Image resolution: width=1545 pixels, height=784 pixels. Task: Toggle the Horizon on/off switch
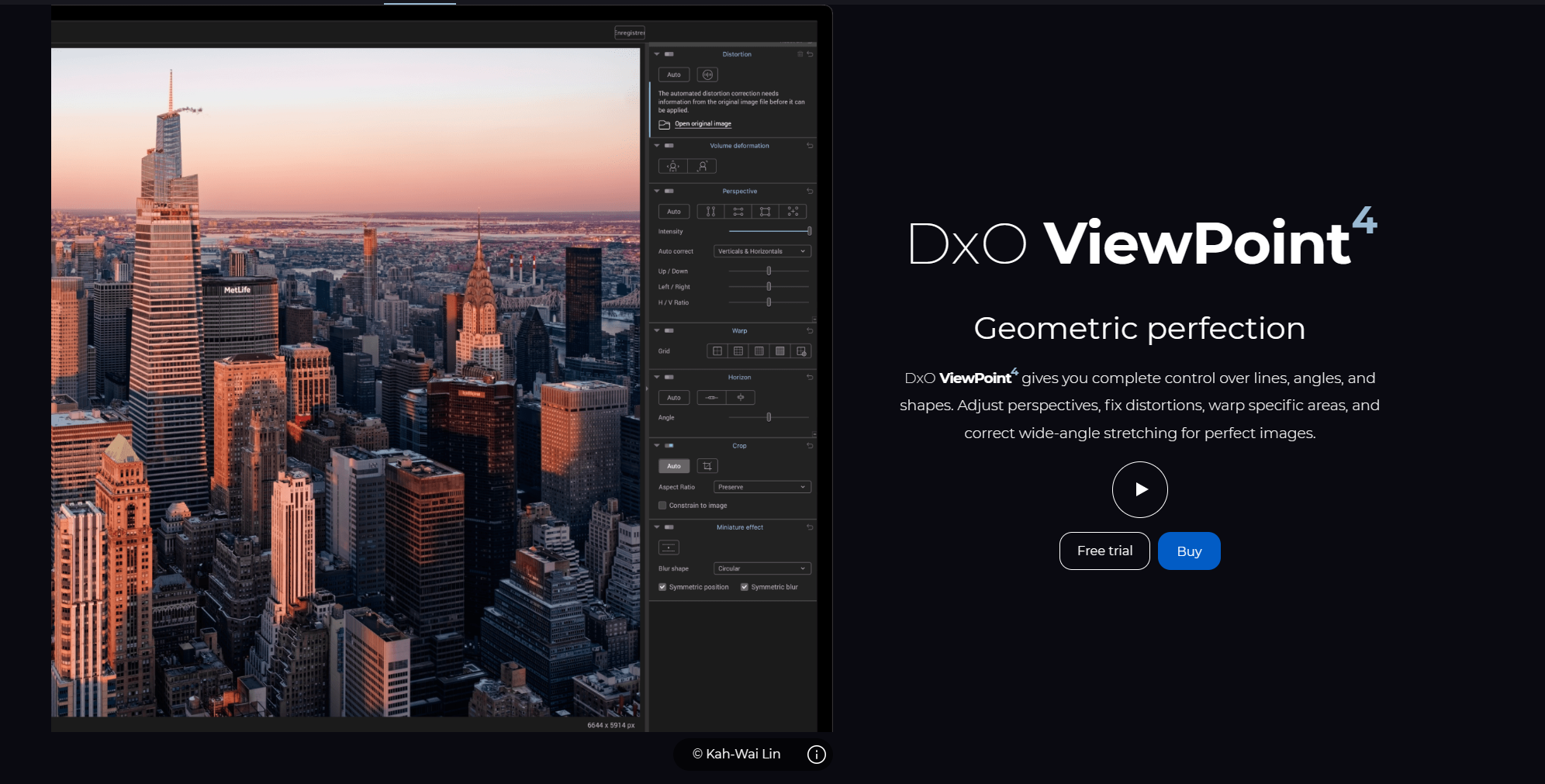point(669,378)
